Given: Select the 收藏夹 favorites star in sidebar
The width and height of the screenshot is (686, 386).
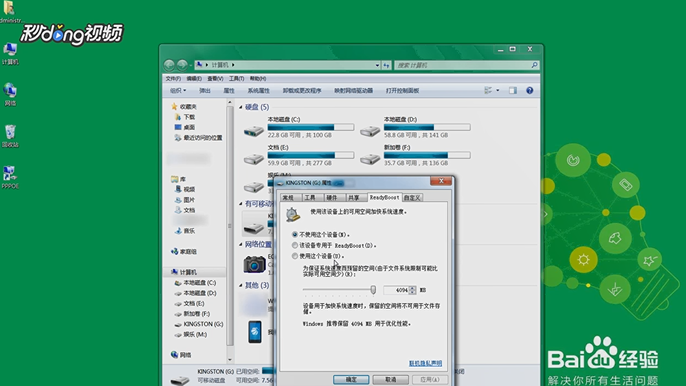Looking at the screenshot, I should point(174,106).
